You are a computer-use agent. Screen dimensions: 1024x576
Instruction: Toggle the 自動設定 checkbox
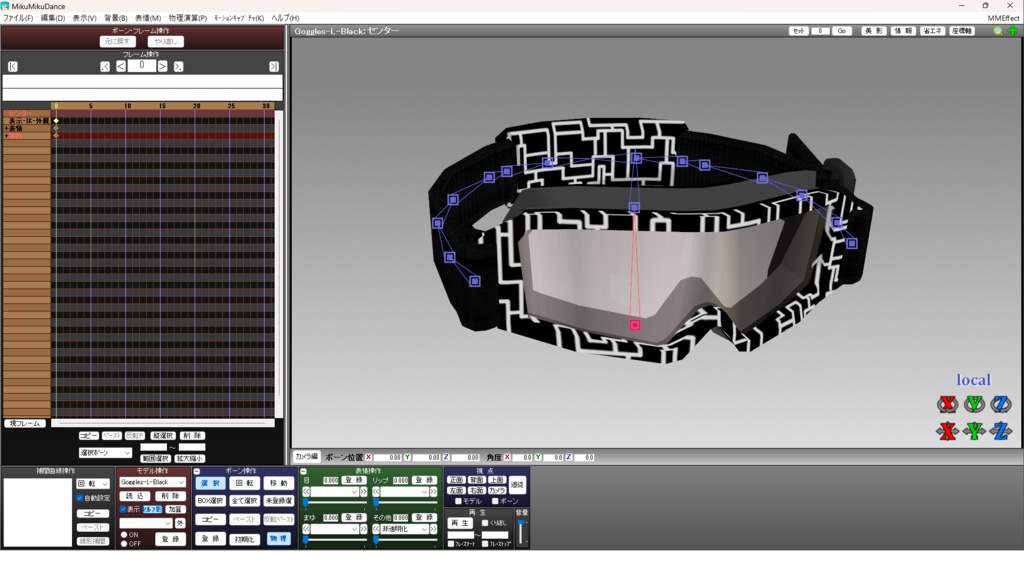(x=80, y=498)
